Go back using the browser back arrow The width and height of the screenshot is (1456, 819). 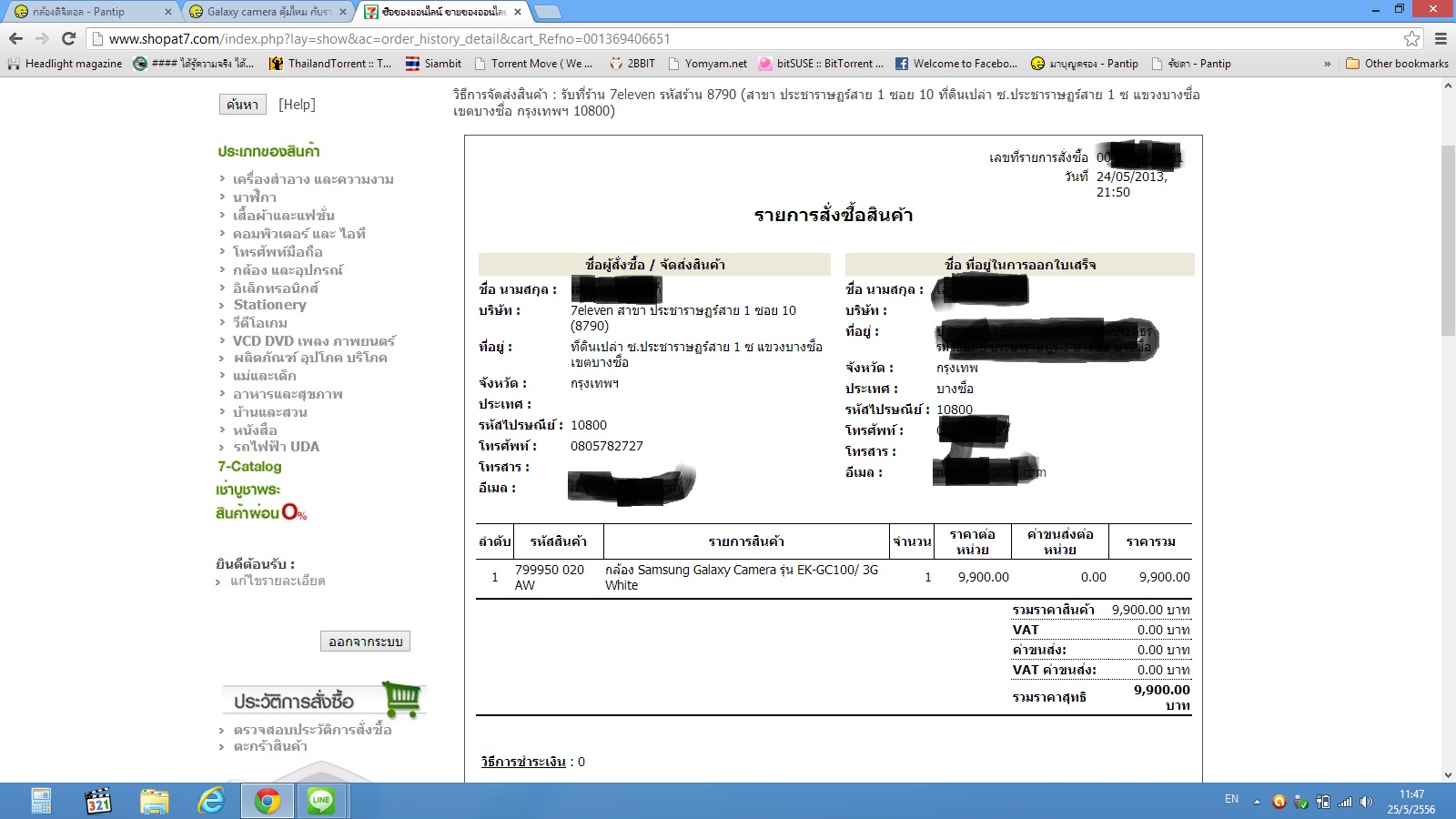[x=15, y=38]
